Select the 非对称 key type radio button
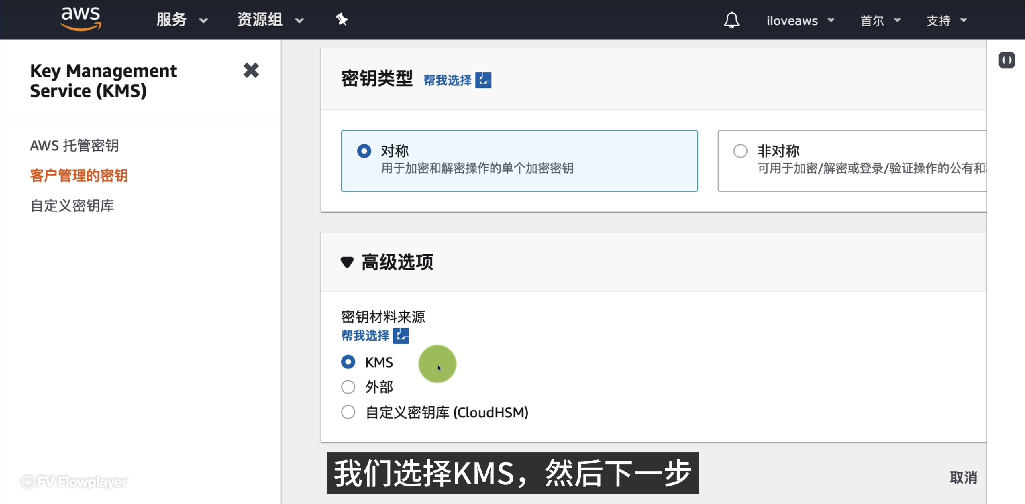 point(740,151)
